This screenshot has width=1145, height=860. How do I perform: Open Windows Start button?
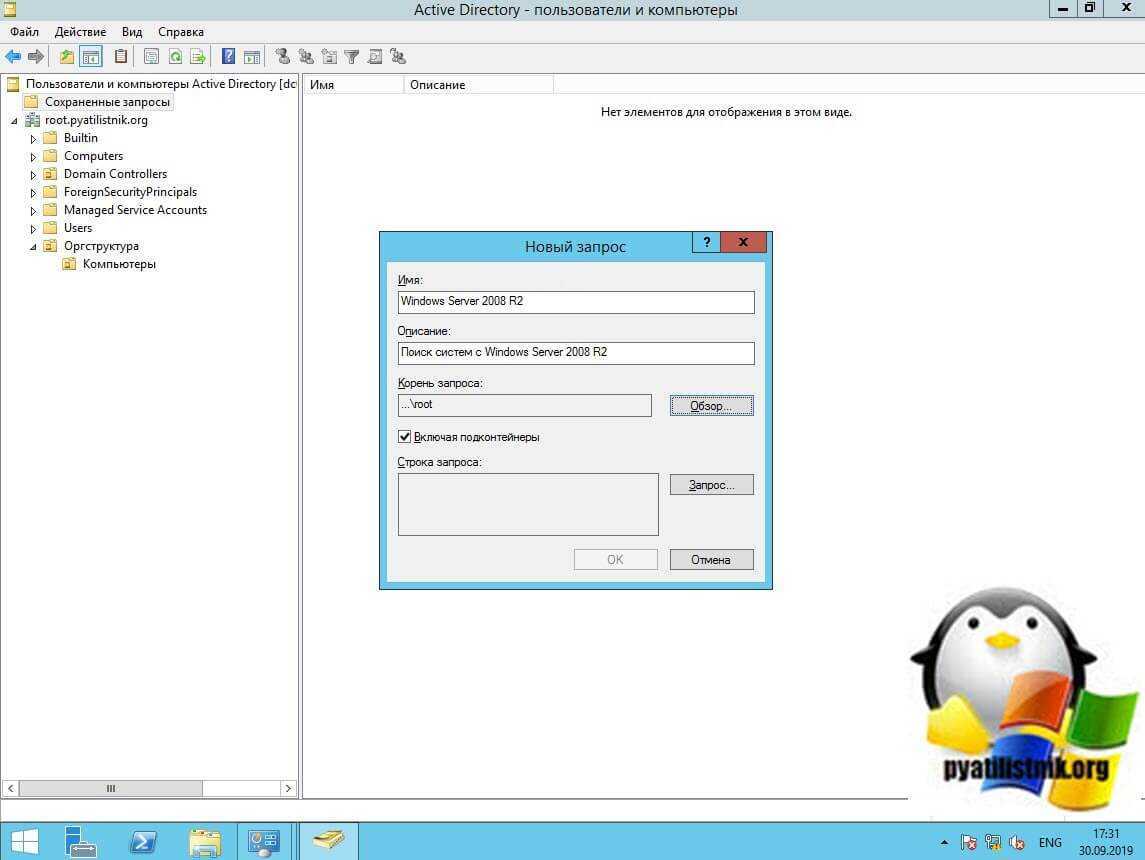(24, 842)
